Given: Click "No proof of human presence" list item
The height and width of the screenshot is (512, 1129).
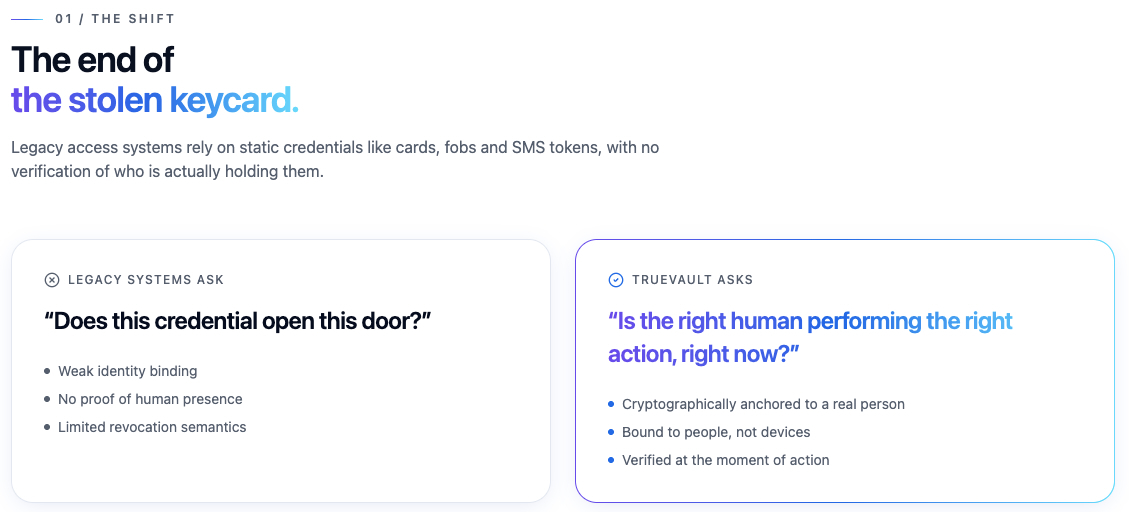Looking at the screenshot, I should pyautogui.click(x=150, y=399).
